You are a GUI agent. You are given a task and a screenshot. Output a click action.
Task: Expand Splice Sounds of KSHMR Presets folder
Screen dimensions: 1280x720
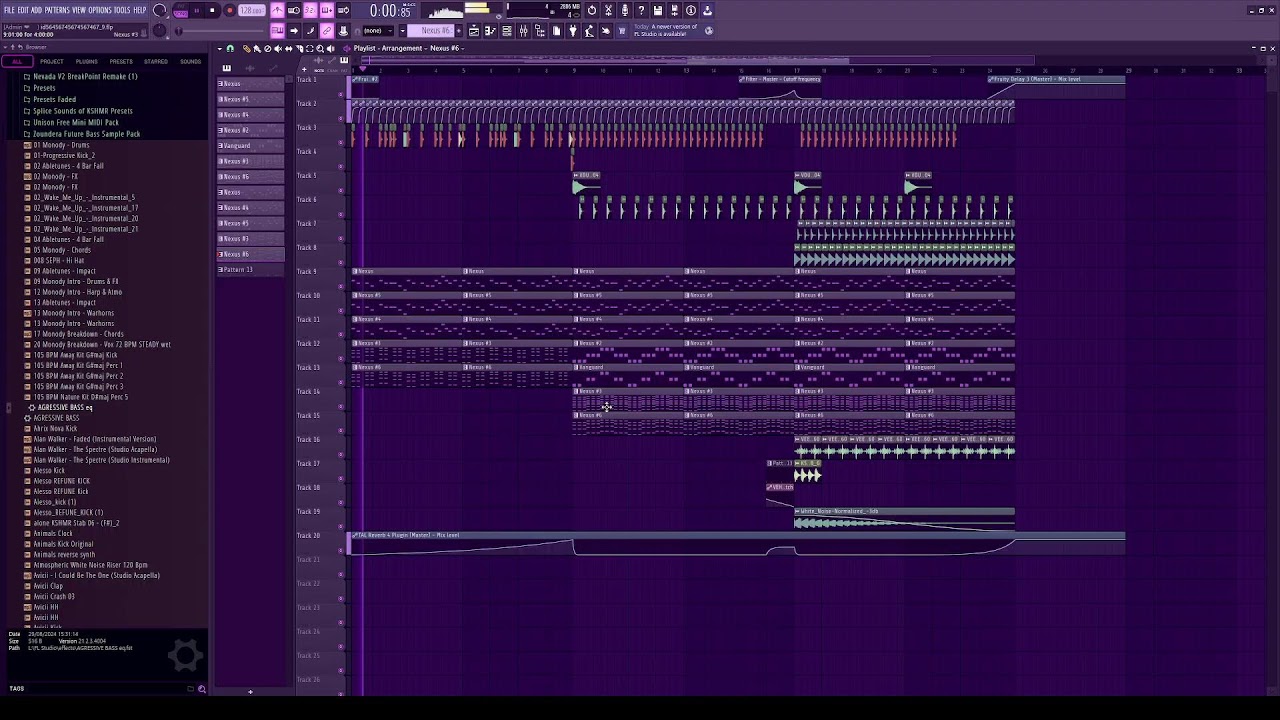[82, 111]
